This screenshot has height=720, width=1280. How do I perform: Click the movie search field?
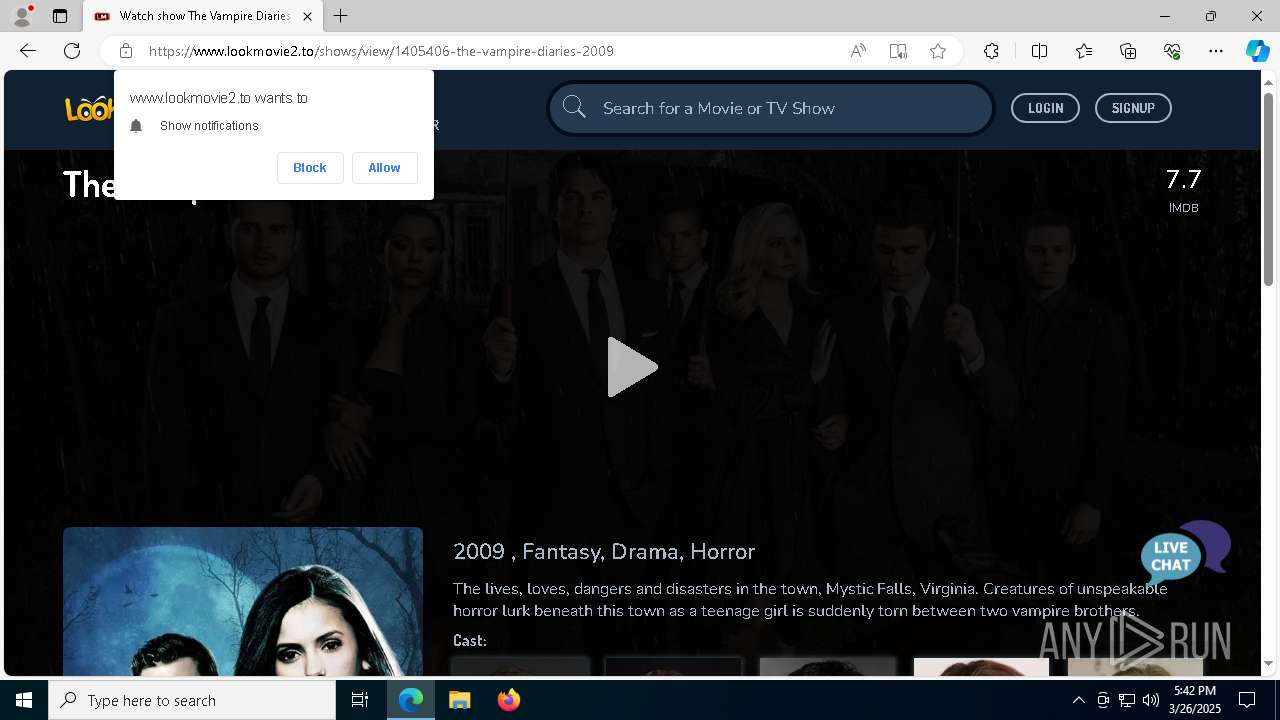[x=770, y=108]
